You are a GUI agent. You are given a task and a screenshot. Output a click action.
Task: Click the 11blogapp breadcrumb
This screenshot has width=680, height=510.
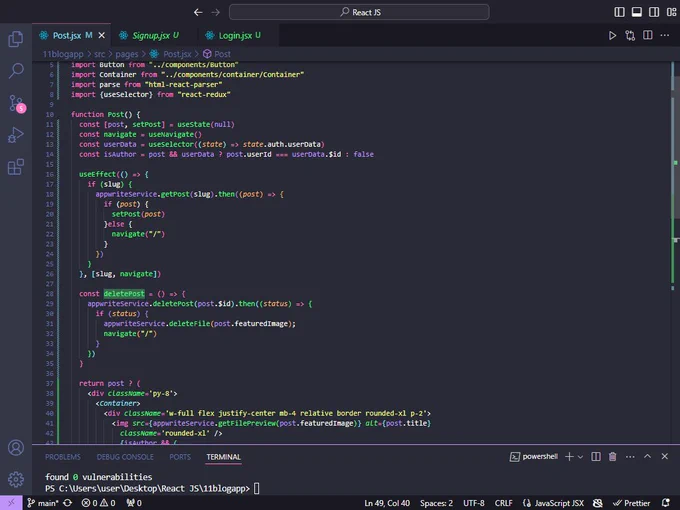[x=63, y=54]
